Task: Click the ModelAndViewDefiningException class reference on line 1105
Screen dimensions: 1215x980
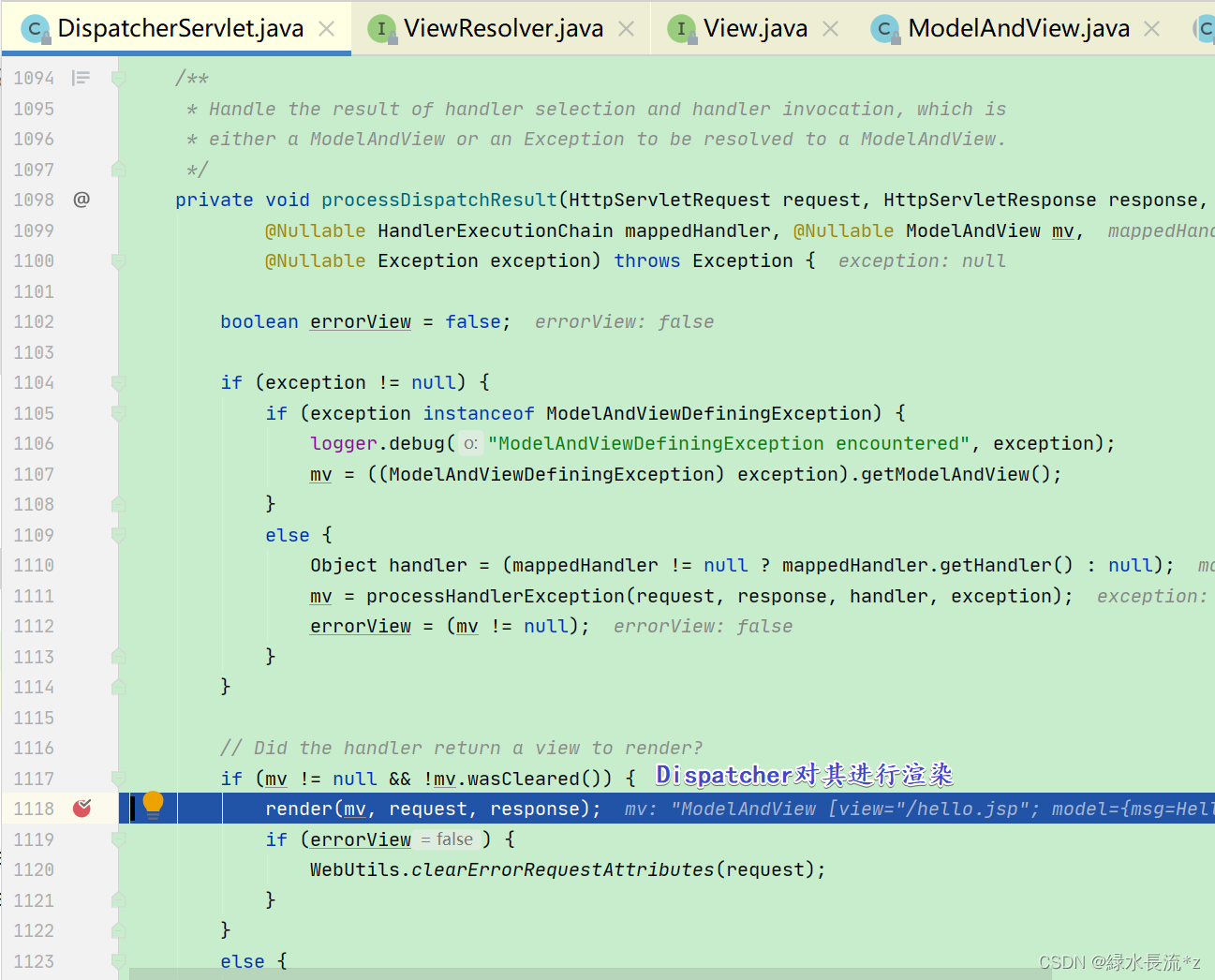Action: (709, 413)
